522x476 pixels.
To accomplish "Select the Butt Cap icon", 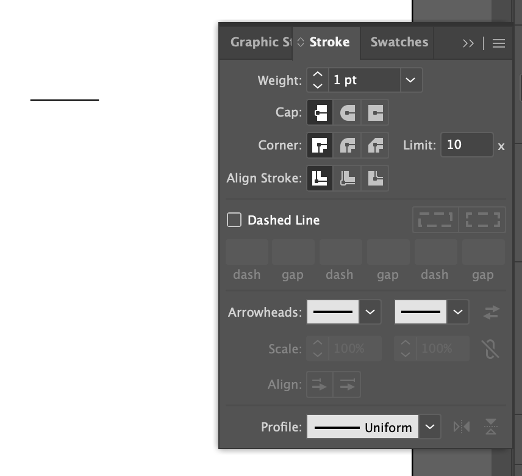I will [320, 113].
